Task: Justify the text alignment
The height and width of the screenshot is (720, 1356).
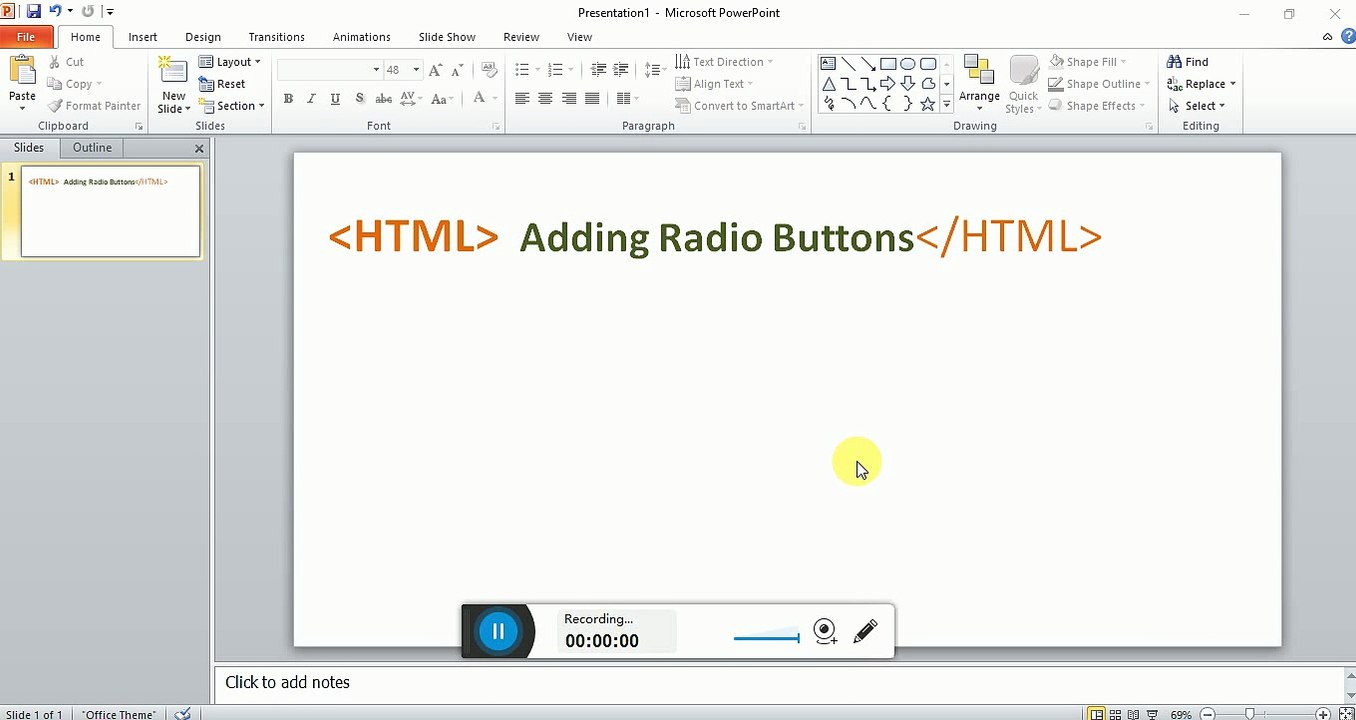Action: click(592, 98)
